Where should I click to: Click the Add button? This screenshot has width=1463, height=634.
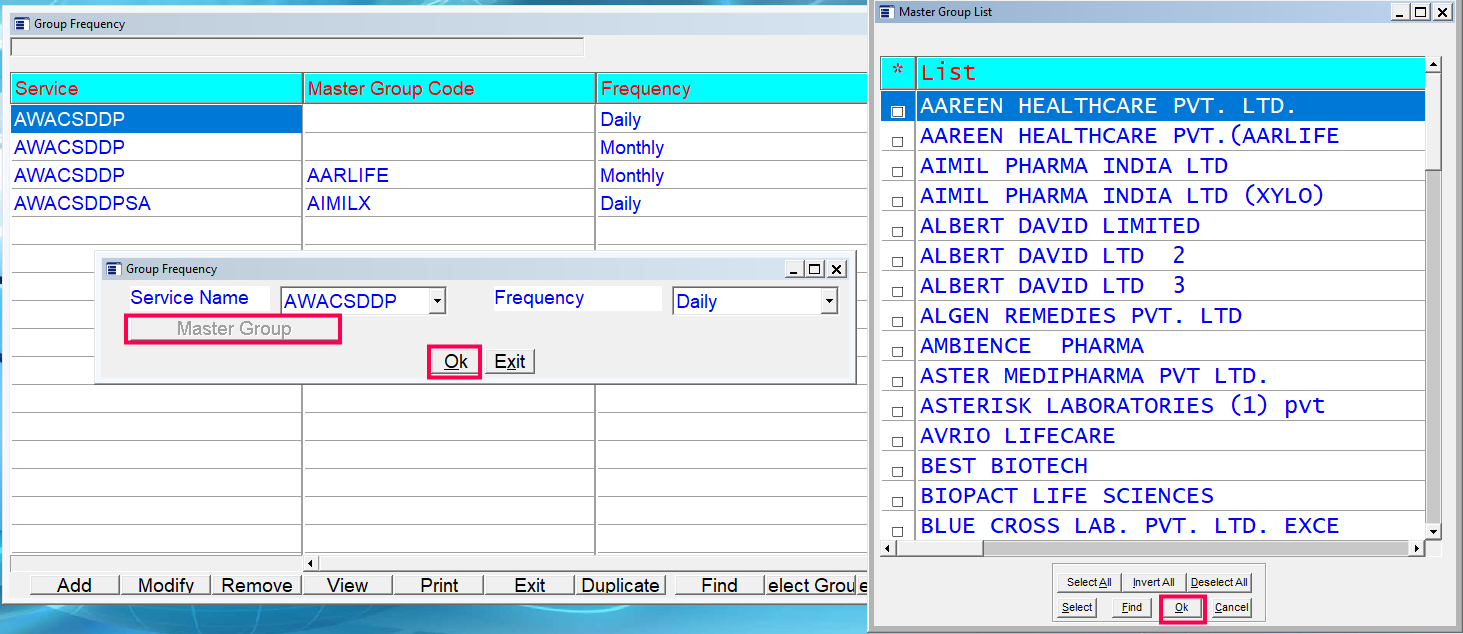click(x=74, y=585)
